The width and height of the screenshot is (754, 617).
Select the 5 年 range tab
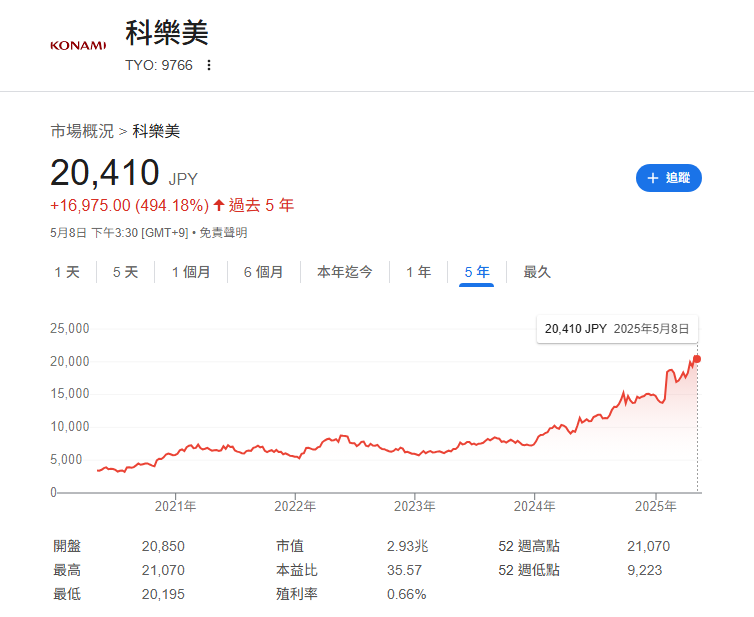(x=477, y=272)
